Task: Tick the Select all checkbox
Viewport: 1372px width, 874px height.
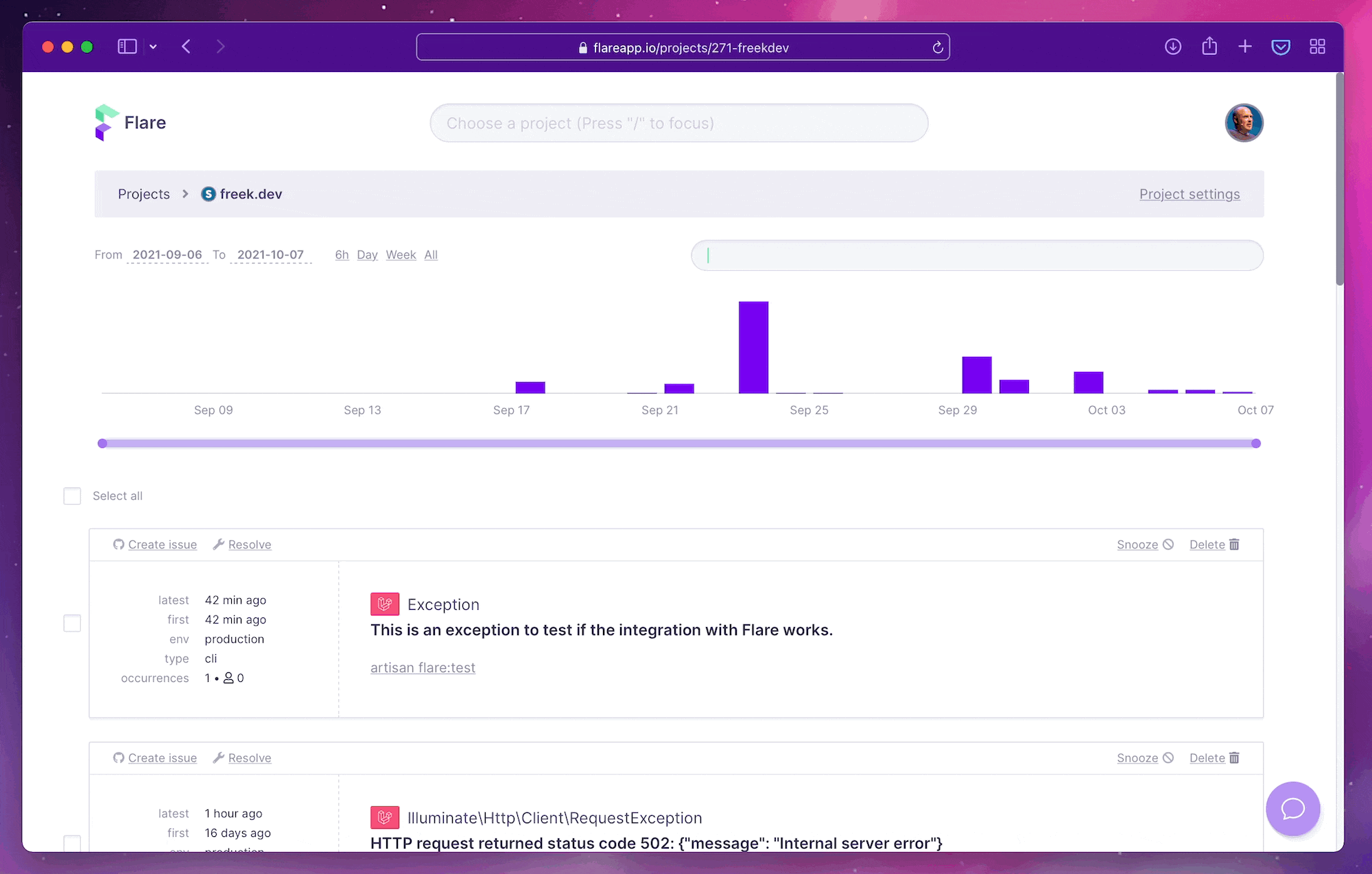Action: pyautogui.click(x=72, y=496)
